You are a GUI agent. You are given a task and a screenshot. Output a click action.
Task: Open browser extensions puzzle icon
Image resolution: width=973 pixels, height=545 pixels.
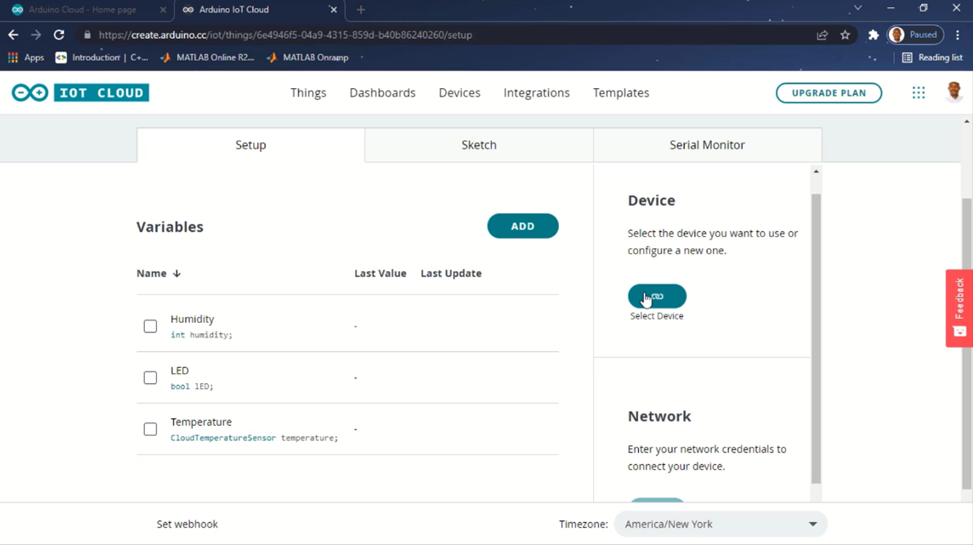873,35
